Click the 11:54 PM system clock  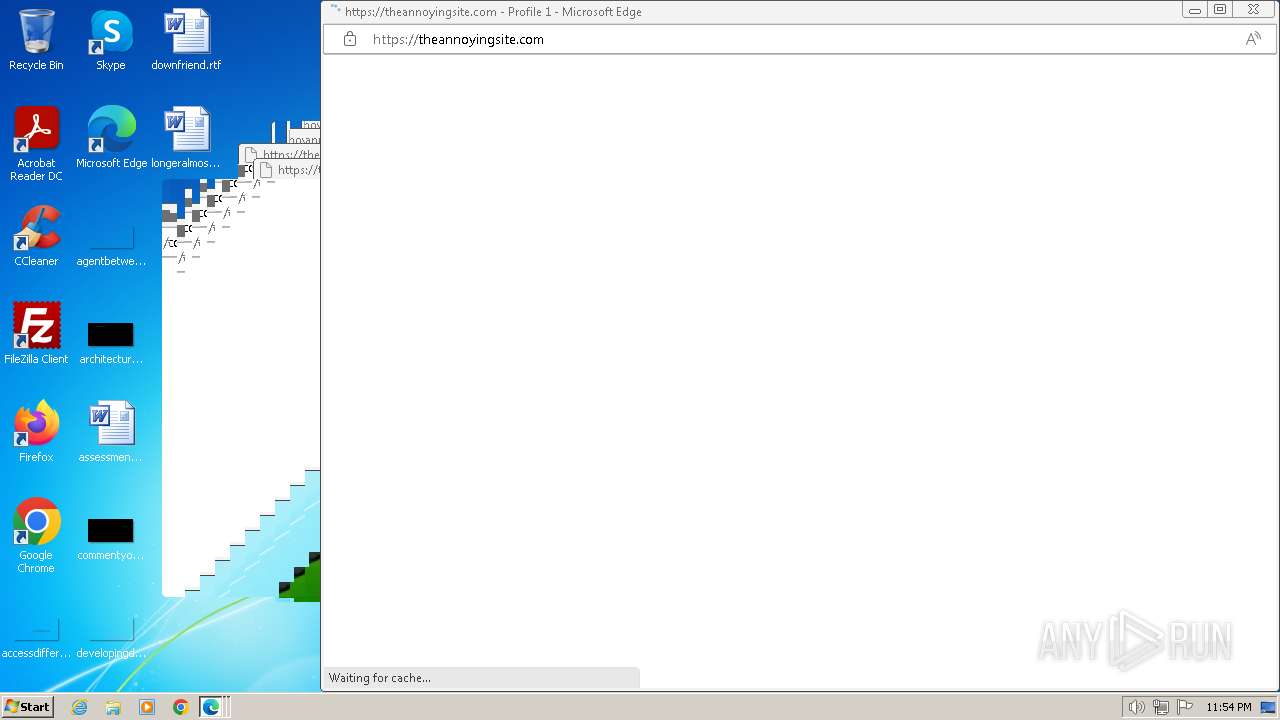(x=1228, y=707)
